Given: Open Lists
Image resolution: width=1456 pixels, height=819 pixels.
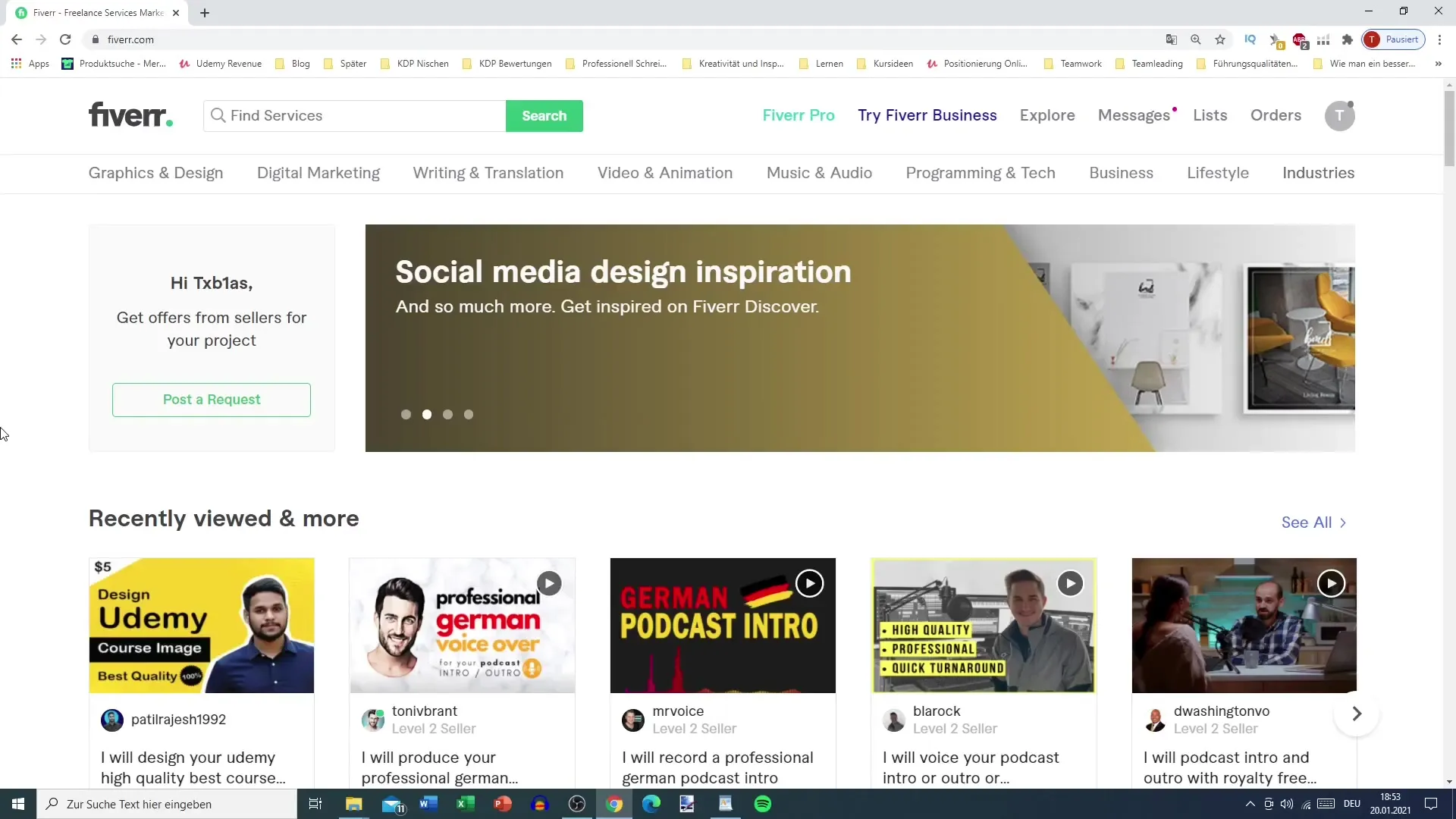Looking at the screenshot, I should click(1210, 115).
